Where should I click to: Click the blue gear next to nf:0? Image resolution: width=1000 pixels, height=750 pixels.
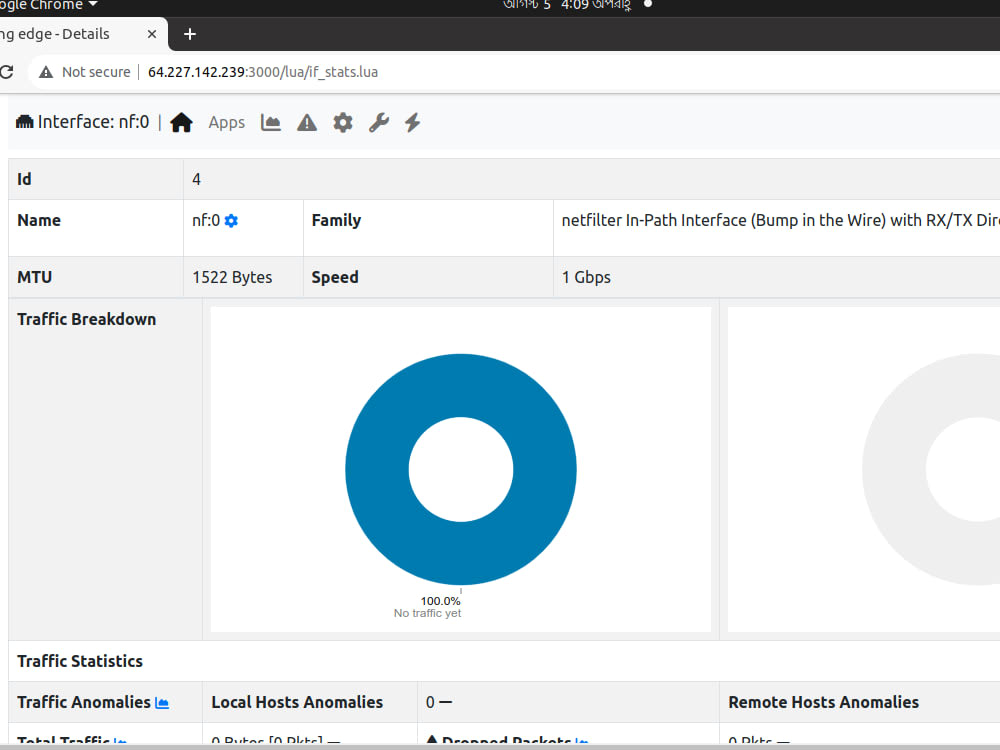232,221
